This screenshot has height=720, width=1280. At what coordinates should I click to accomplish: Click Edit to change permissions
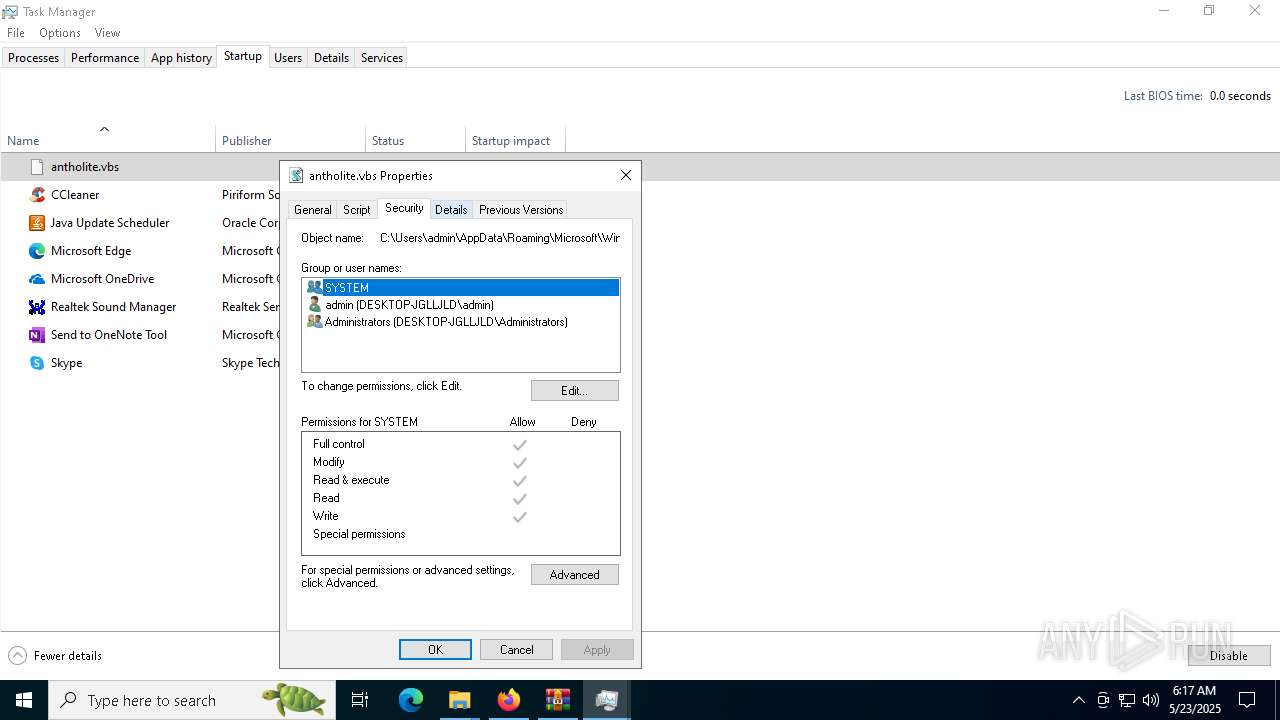[x=575, y=391]
